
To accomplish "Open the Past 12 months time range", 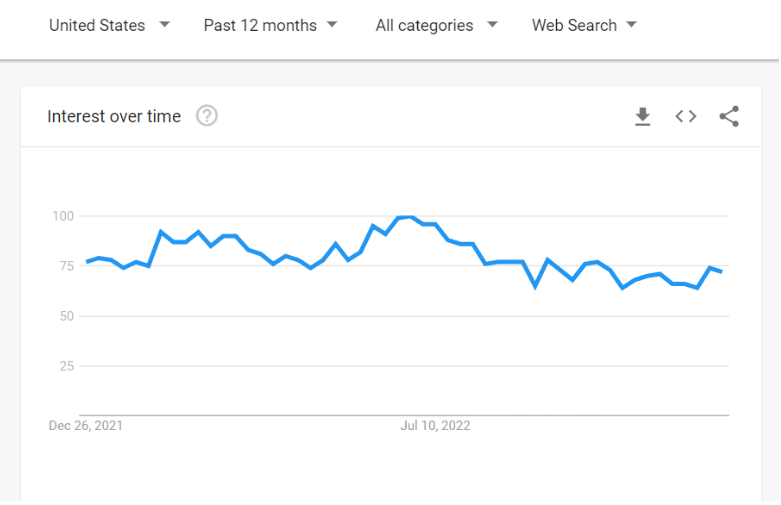I will (270, 25).
